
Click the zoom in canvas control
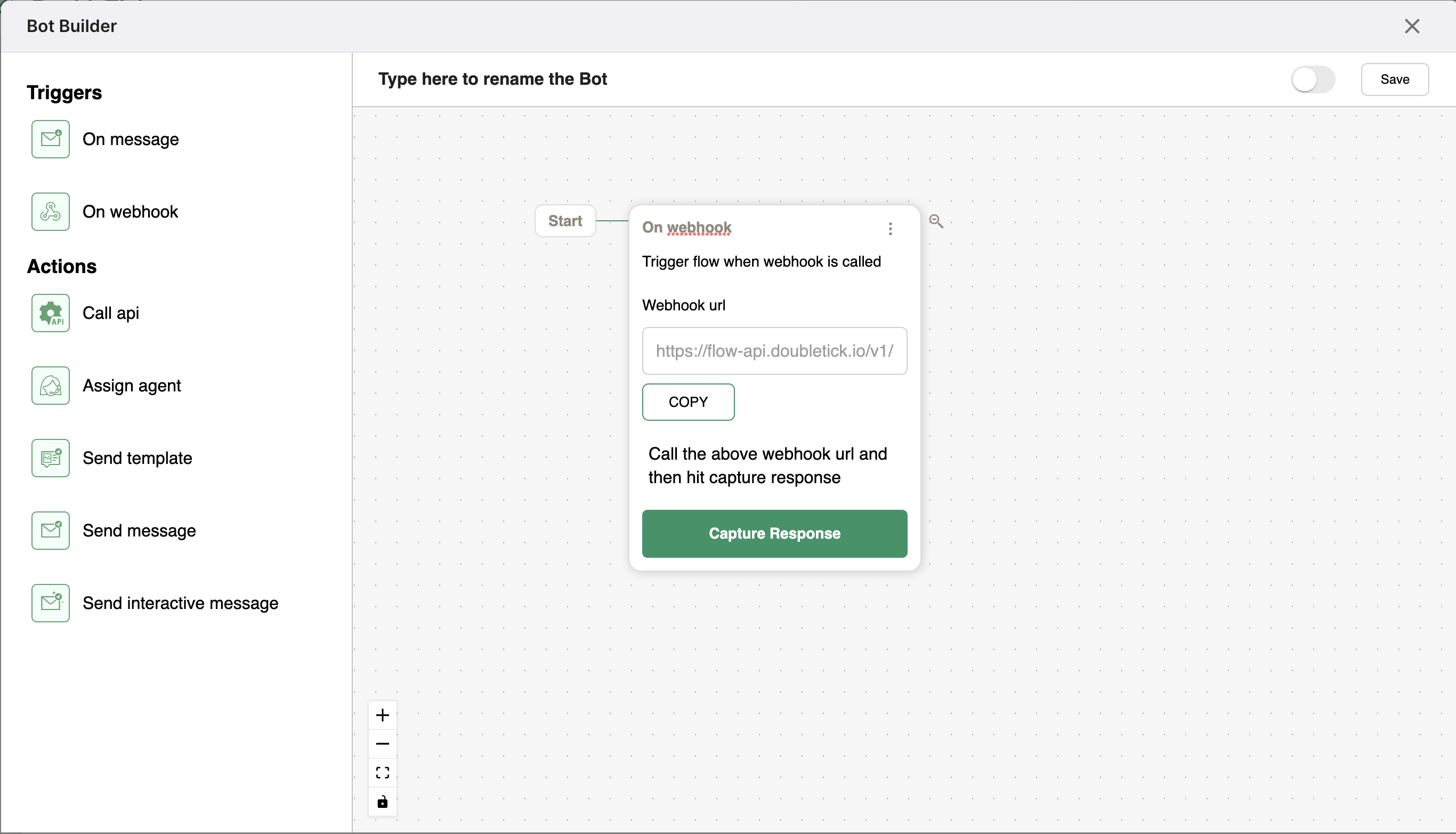point(382,715)
